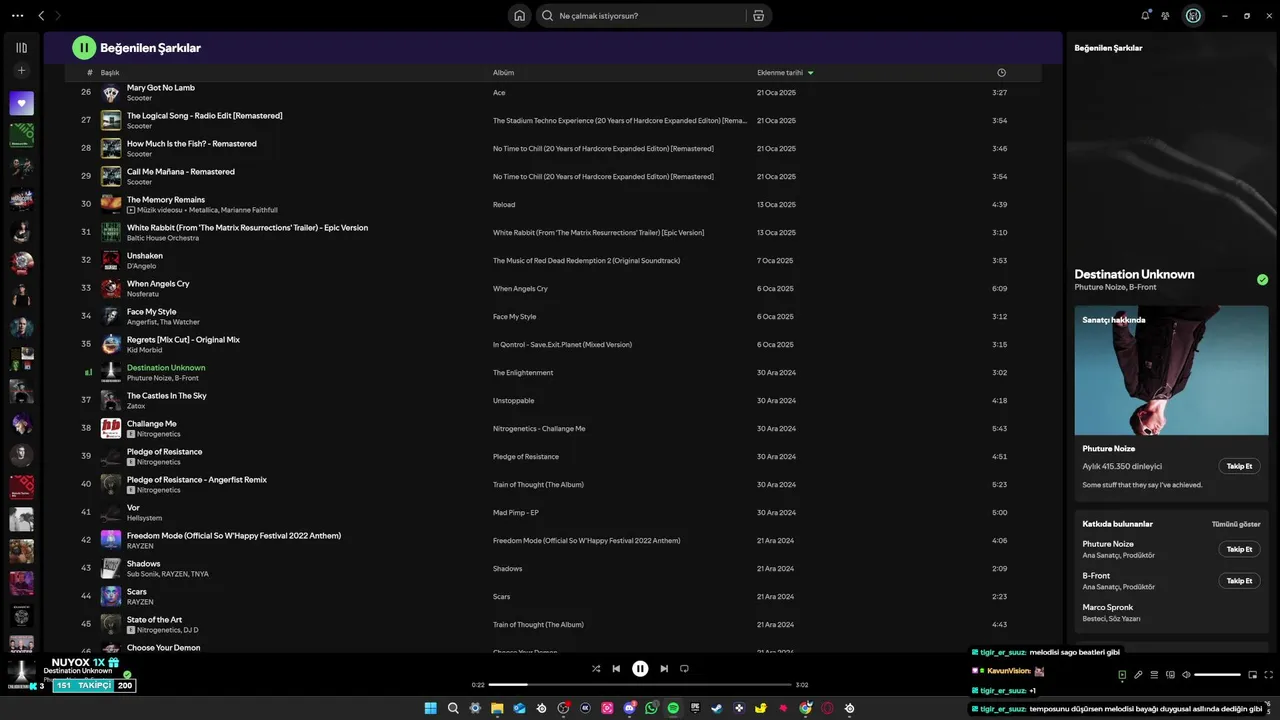
Task: Open Discord from the taskbar
Action: (x=630, y=708)
